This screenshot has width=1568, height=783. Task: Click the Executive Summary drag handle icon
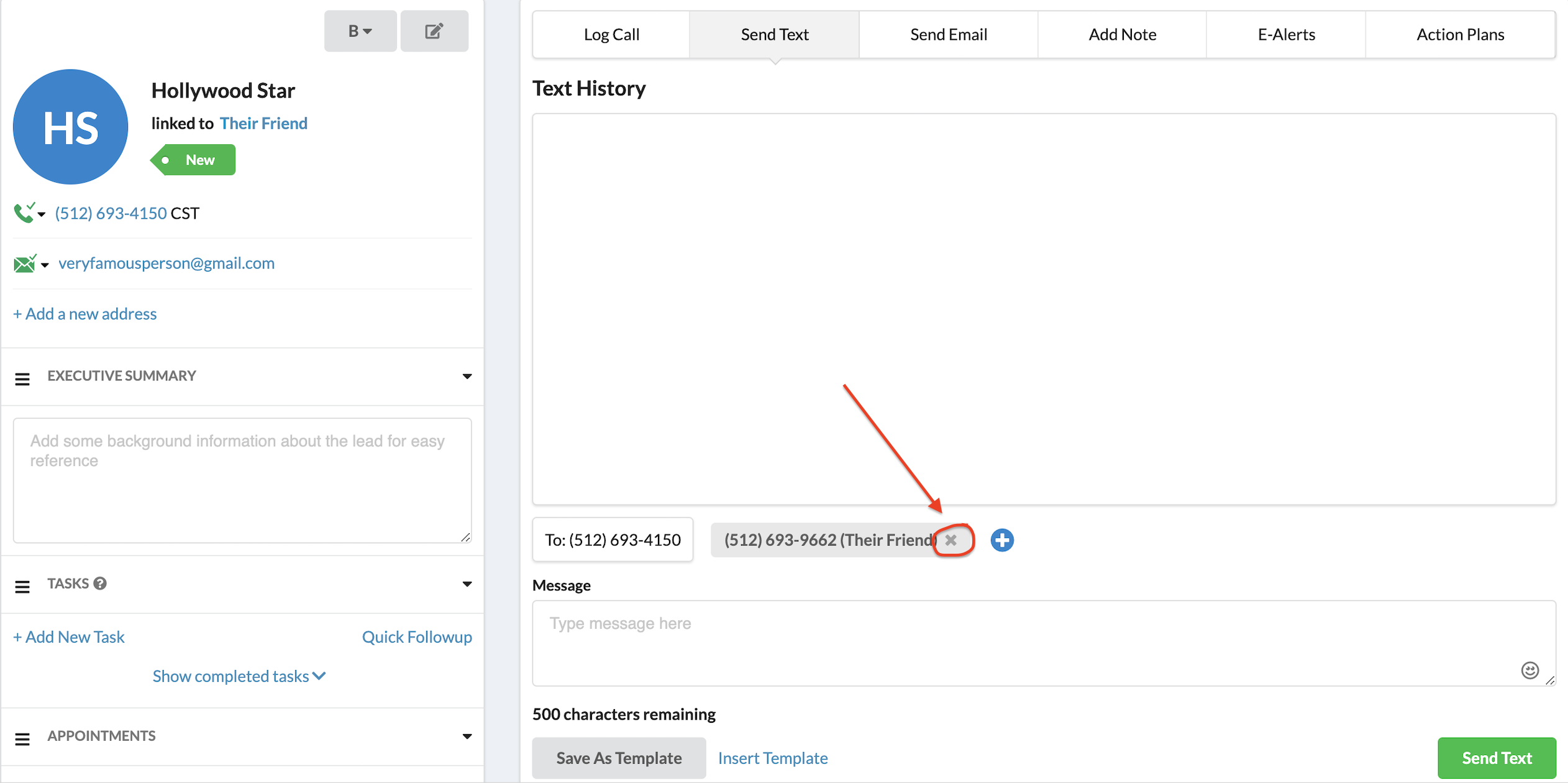pyautogui.click(x=22, y=378)
